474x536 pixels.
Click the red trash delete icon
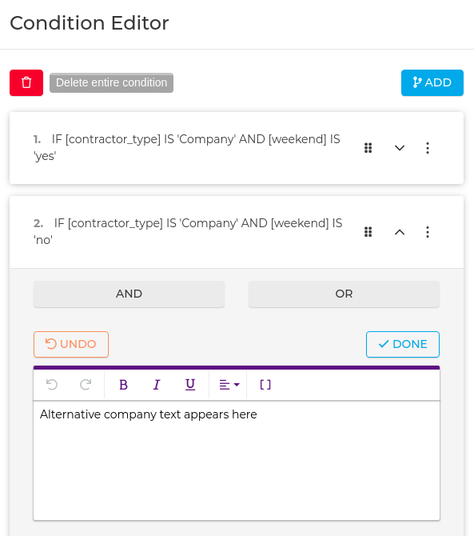[x=26, y=83]
